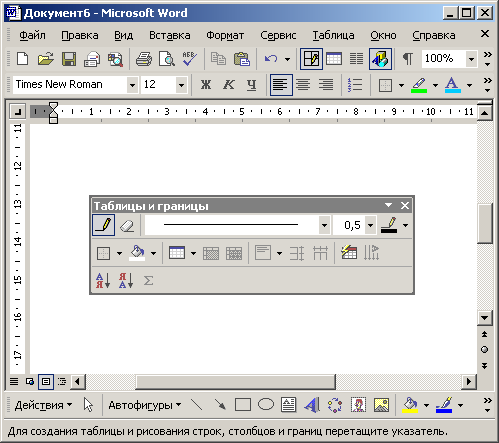
Task: Open the 100% zoom dropdown
Action: coord(471,59)
